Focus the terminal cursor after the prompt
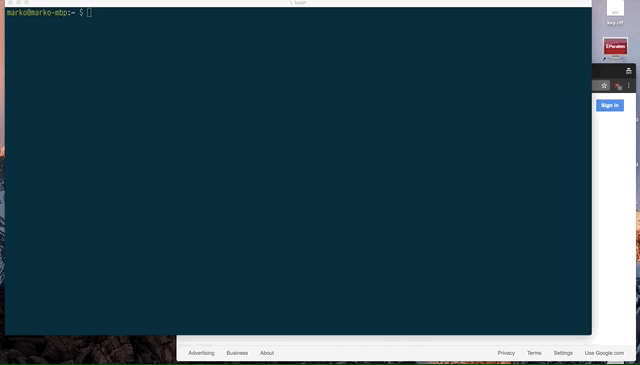Screen dimensions: 640x365 (x=89, y=13)
